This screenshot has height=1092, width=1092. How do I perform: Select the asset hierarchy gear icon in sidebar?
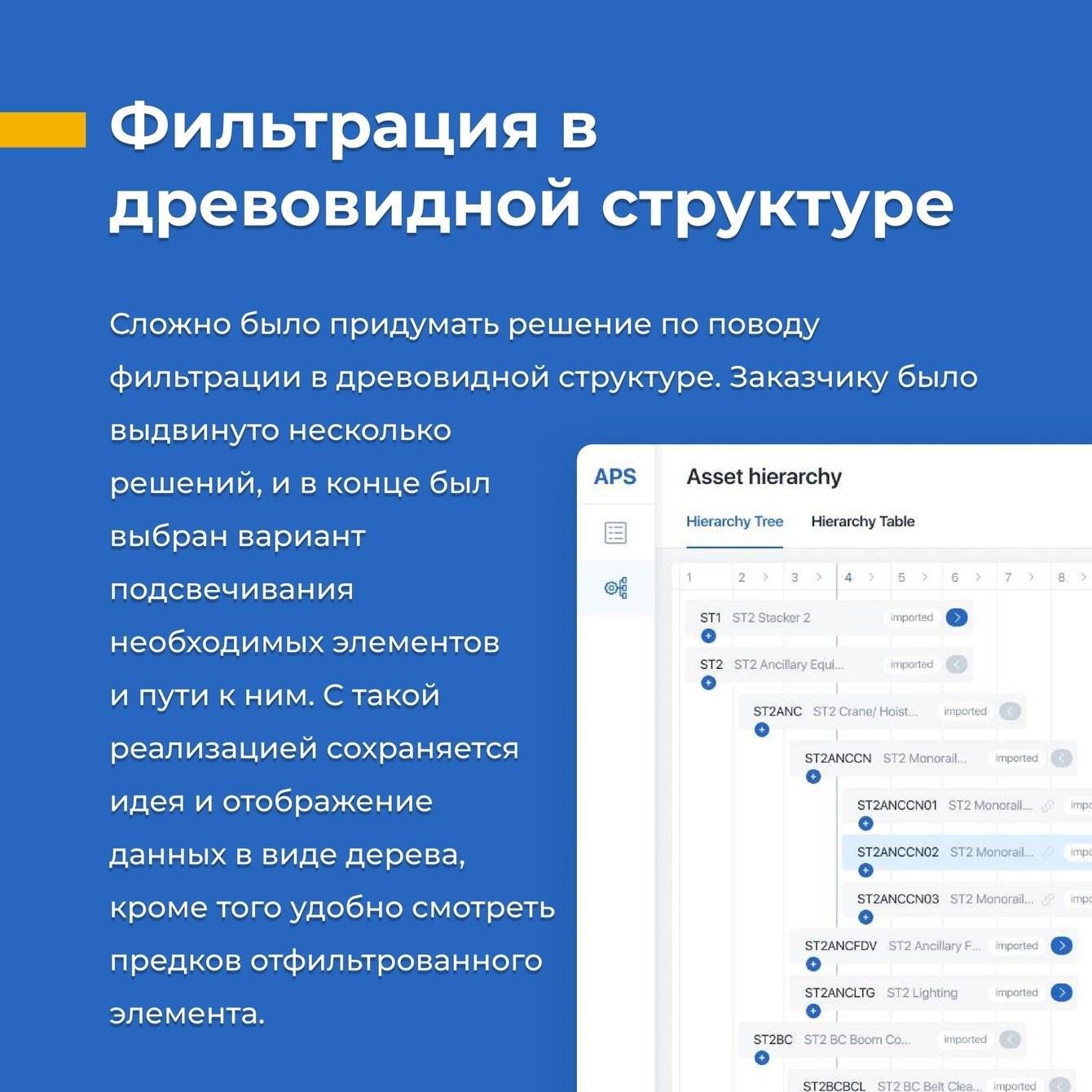(615, 588)
